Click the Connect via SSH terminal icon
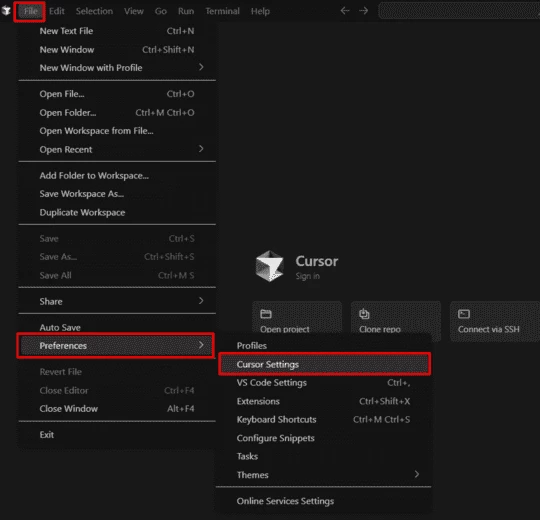 pyautogui.click(x=464, y=314)
